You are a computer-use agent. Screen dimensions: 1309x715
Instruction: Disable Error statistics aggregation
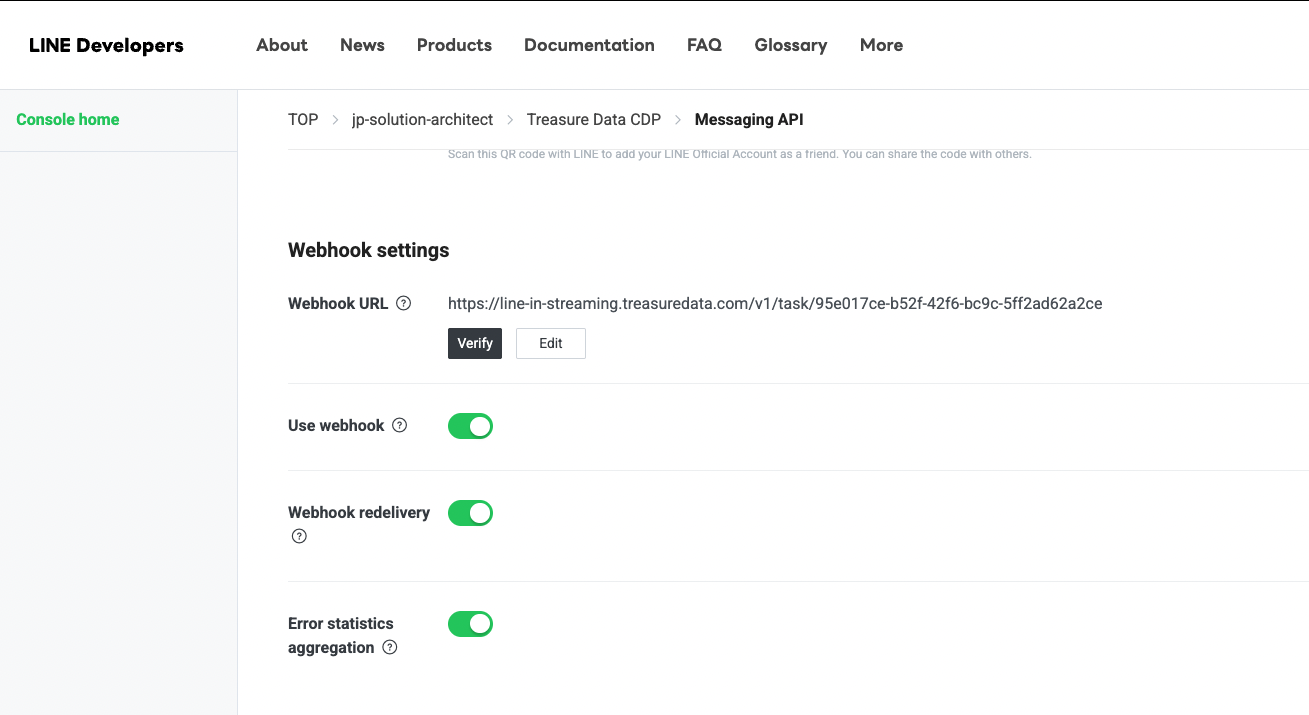pyautogui.click(x=470, y=624)
